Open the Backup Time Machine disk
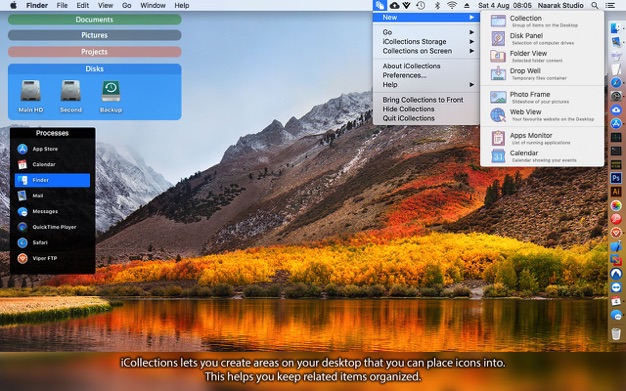Viewport: 626px width, 391px height. (111, 96)
